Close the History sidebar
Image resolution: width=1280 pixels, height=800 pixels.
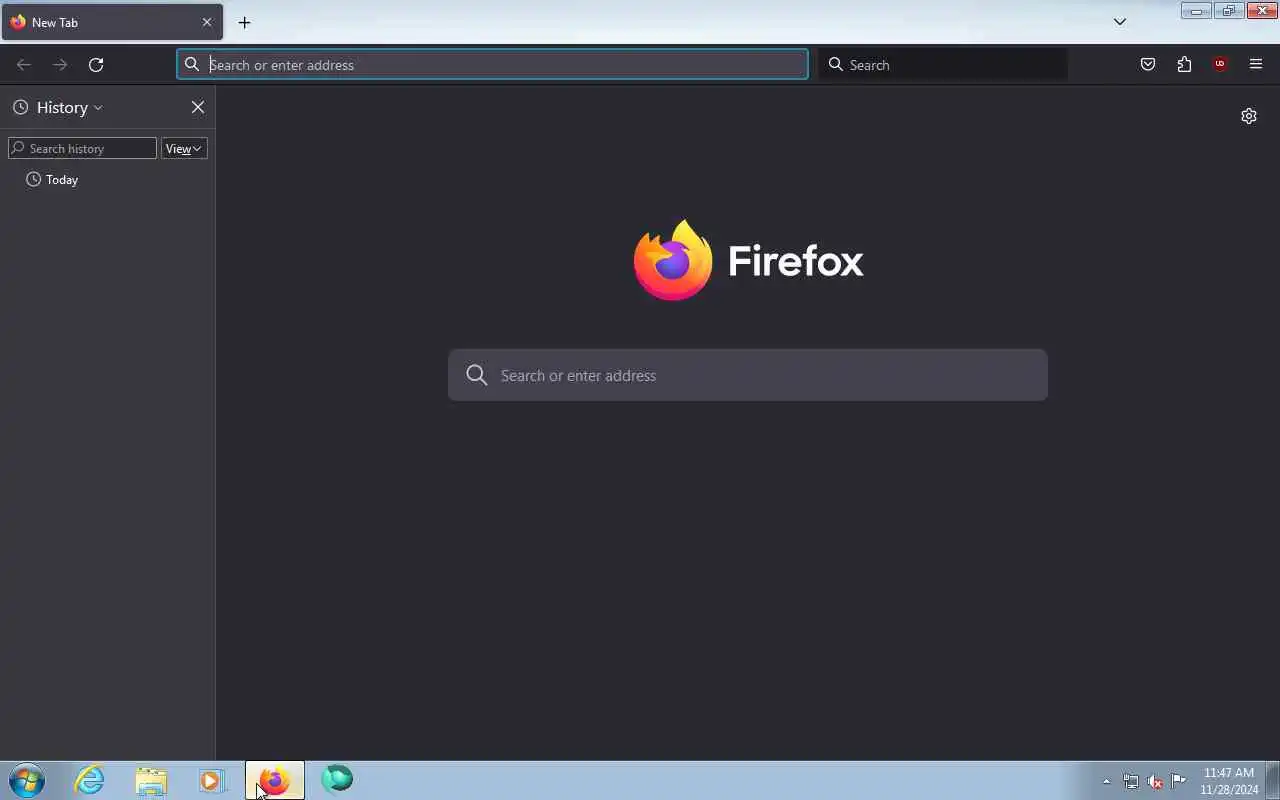[198, 107]
